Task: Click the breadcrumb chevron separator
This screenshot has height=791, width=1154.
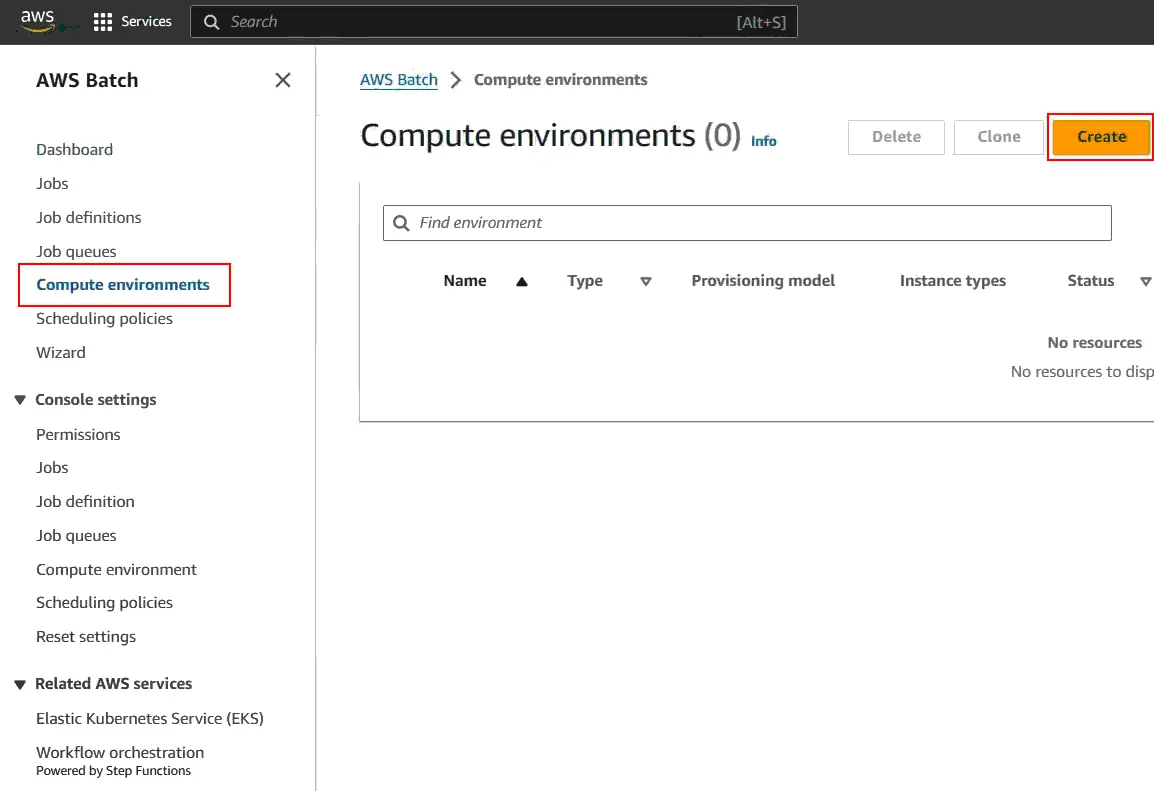Action: click(x=456, y=79)
